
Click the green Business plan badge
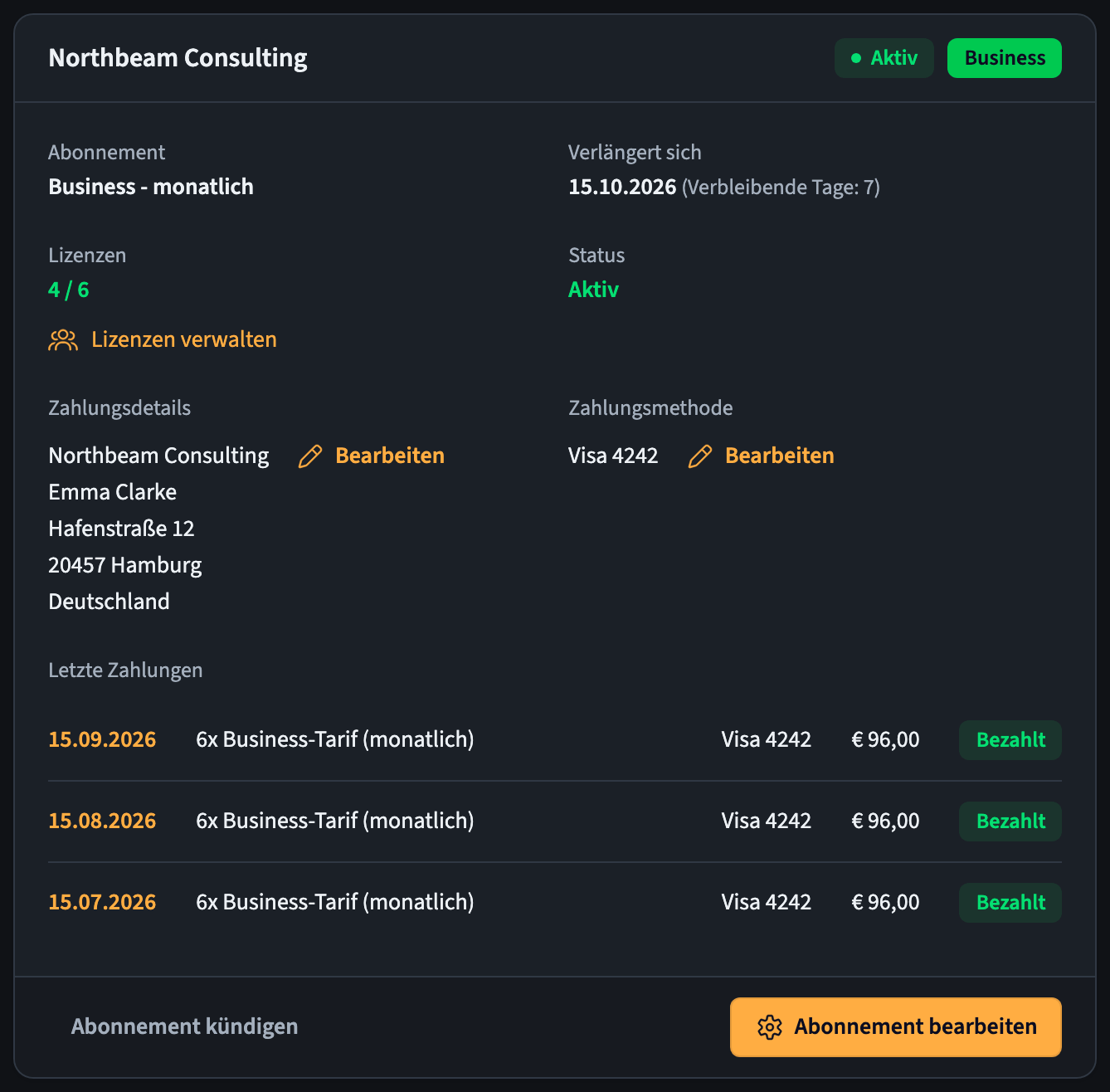pyautogui.click(x=1005, y=58)
